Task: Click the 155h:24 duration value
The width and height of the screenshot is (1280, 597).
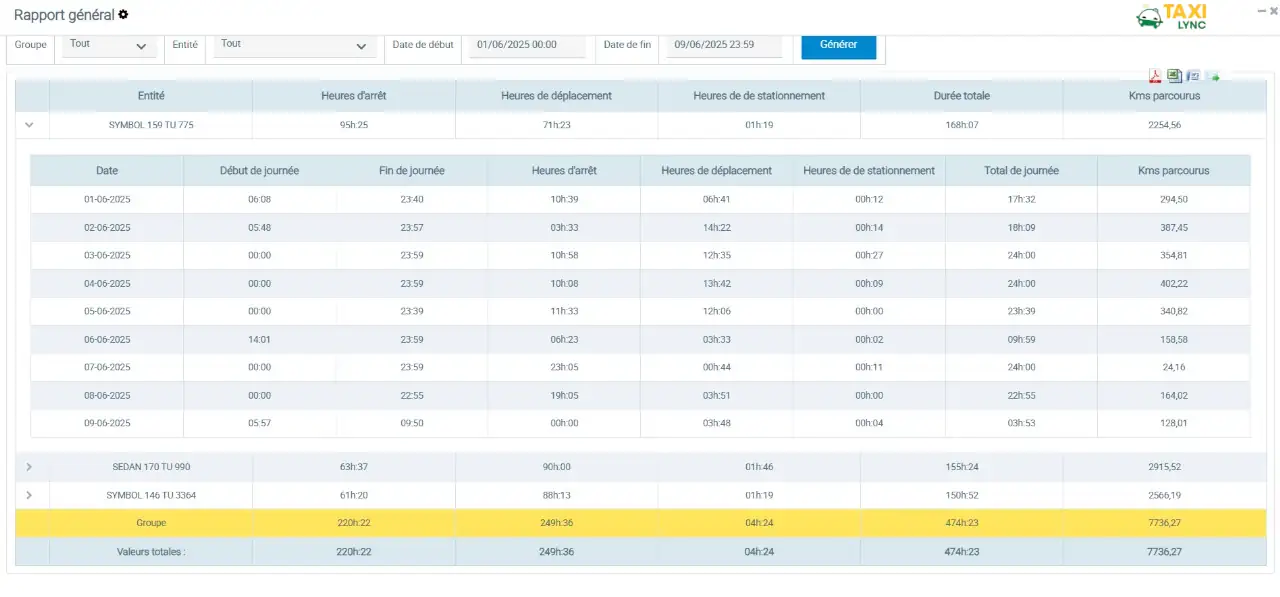Action: 961,467
